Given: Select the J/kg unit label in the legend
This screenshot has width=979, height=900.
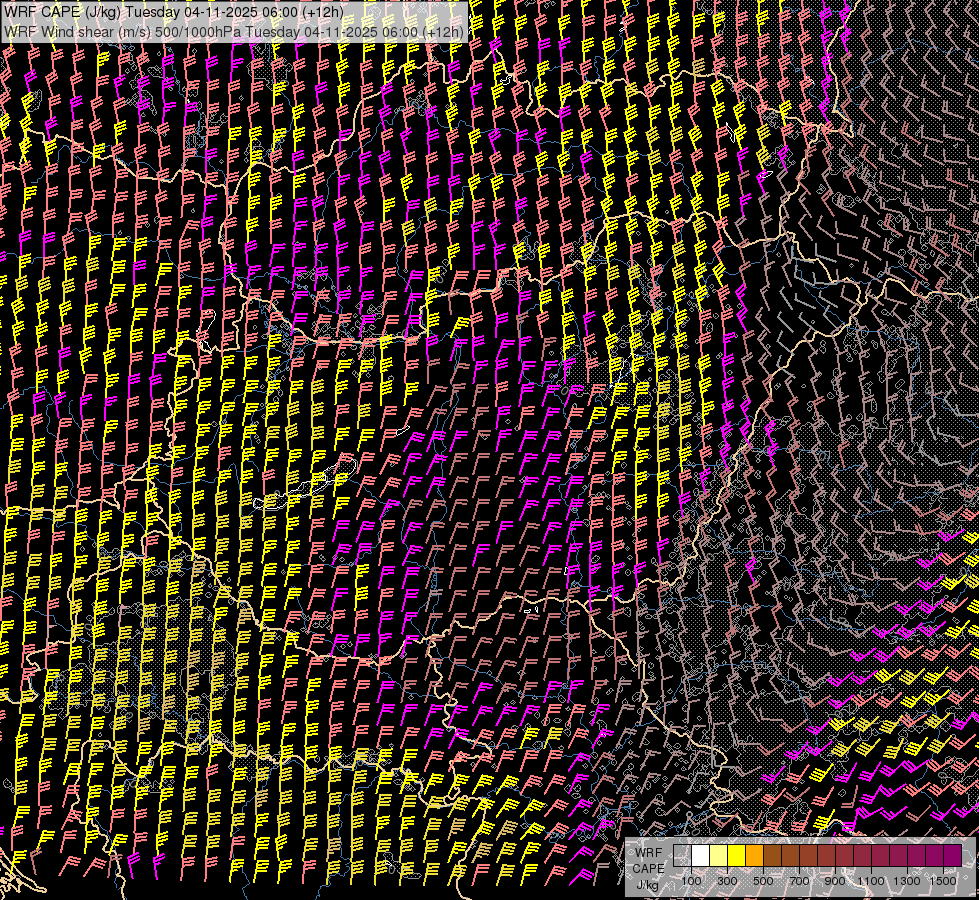Looking at the screenshot, I should [x=647, y=884].
